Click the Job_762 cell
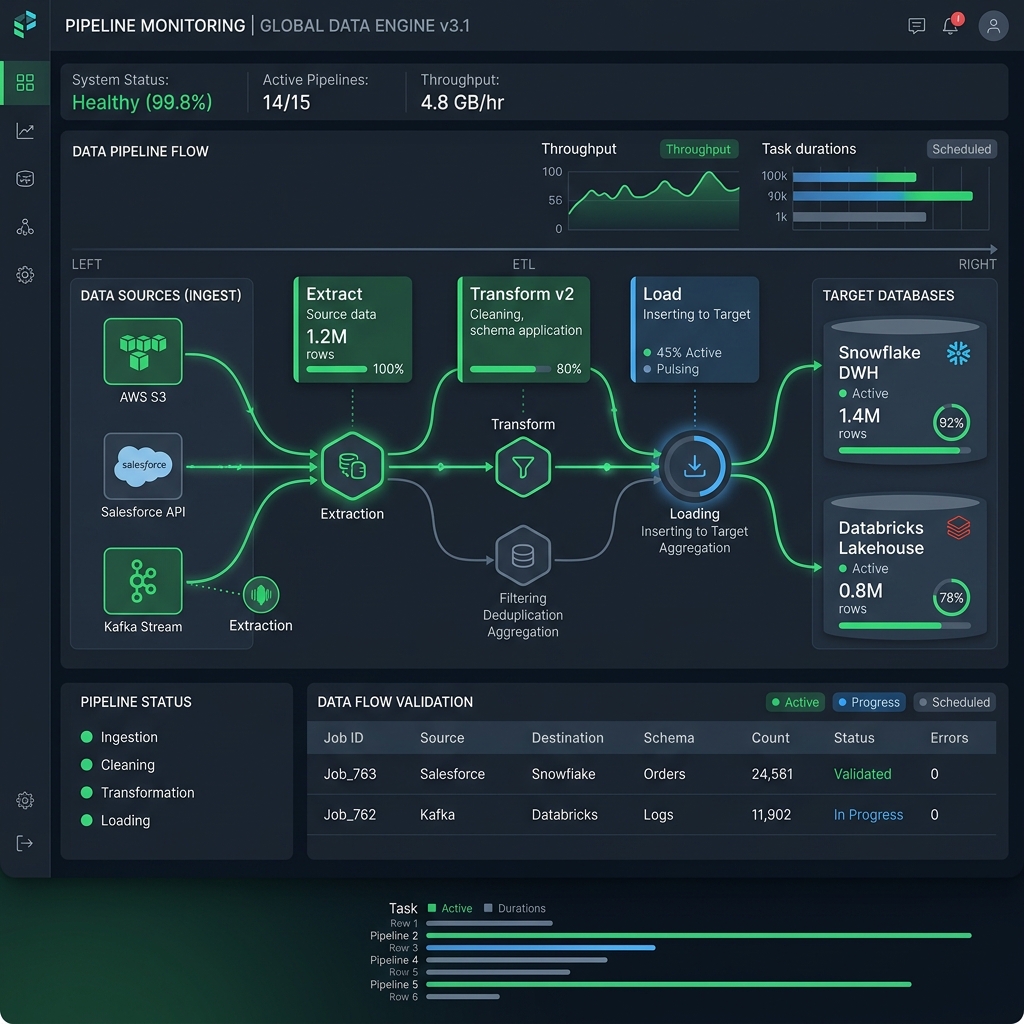This screenshot has height=1024, width=1024. tap(350, 814)
